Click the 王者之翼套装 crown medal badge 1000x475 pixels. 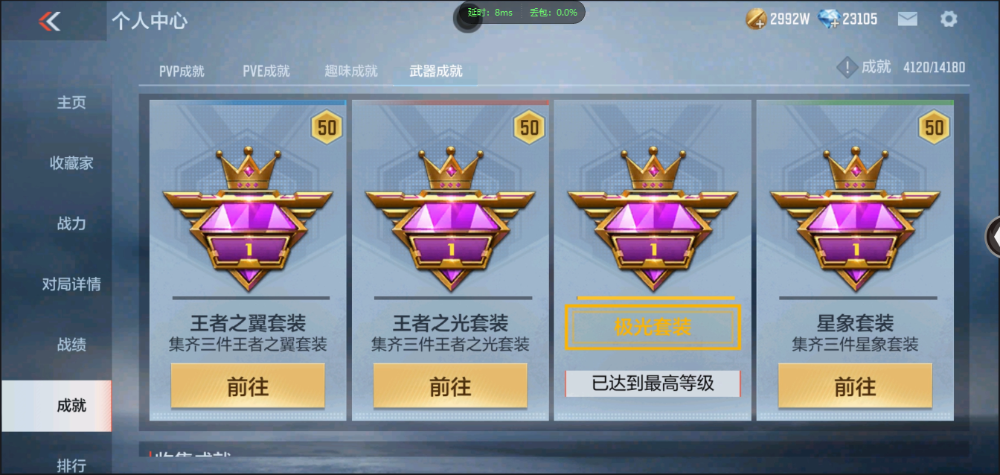click(248, 218)
